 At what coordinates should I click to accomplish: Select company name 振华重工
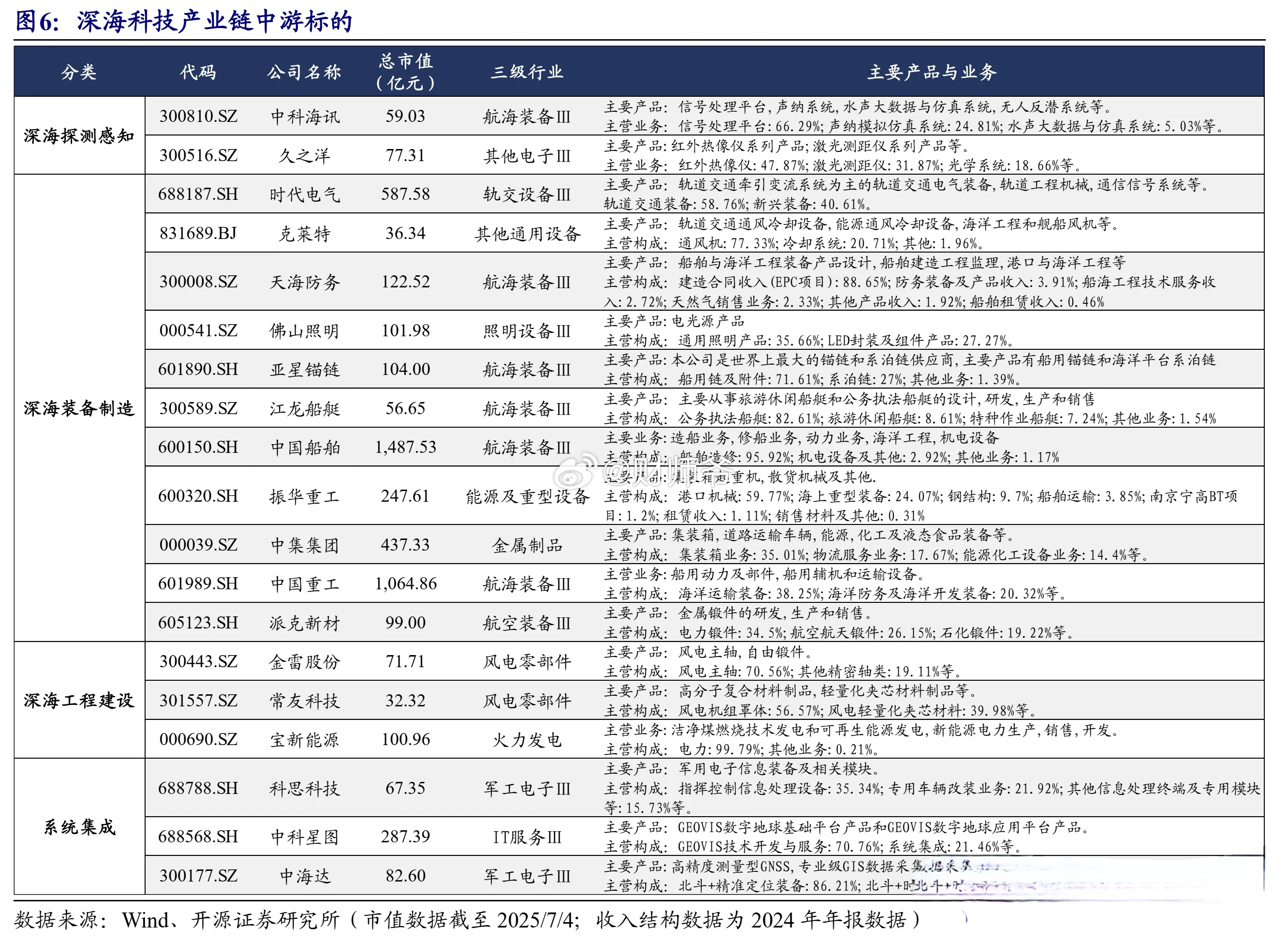305,497
